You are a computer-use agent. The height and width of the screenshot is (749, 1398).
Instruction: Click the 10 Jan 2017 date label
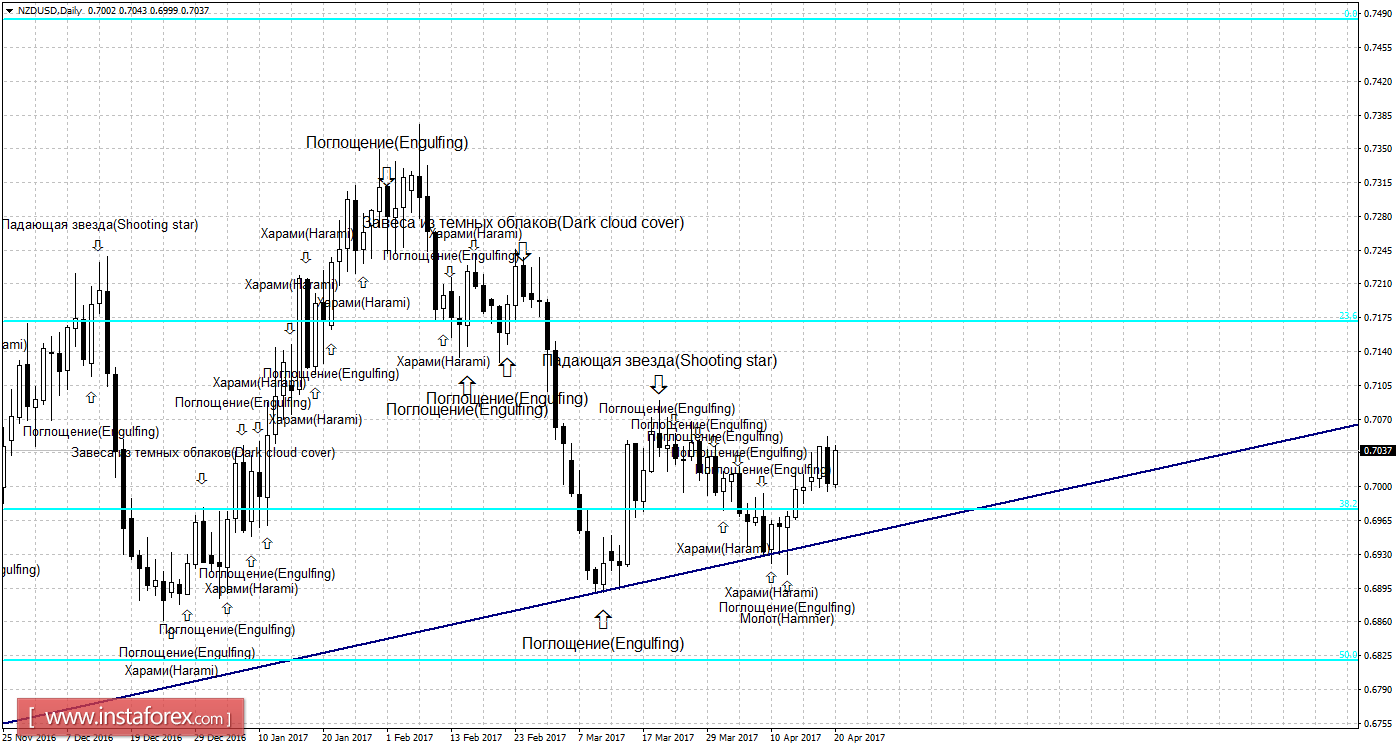point(283,738)
